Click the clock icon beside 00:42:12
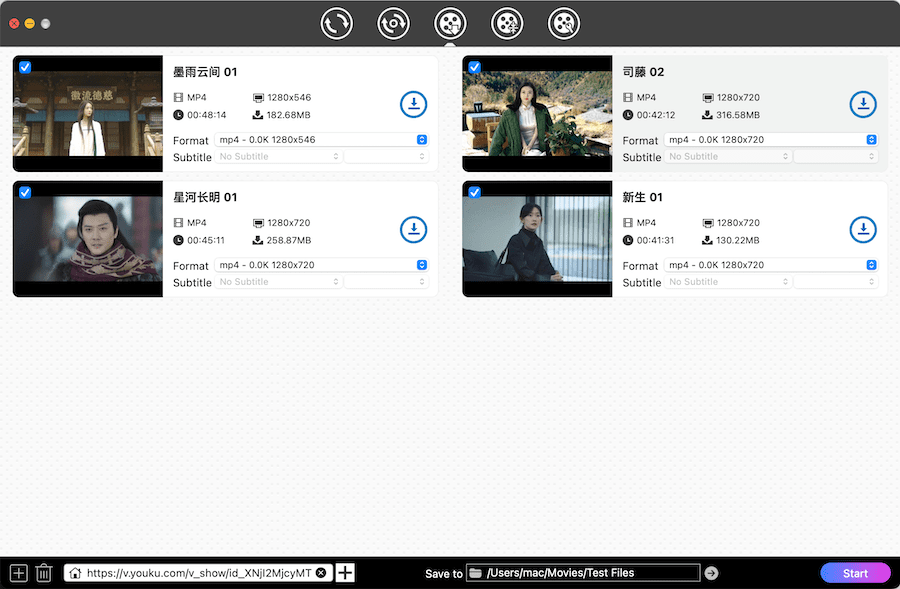Image resolution: width=900 pixels, height=589 pixels. click(628, 115)
